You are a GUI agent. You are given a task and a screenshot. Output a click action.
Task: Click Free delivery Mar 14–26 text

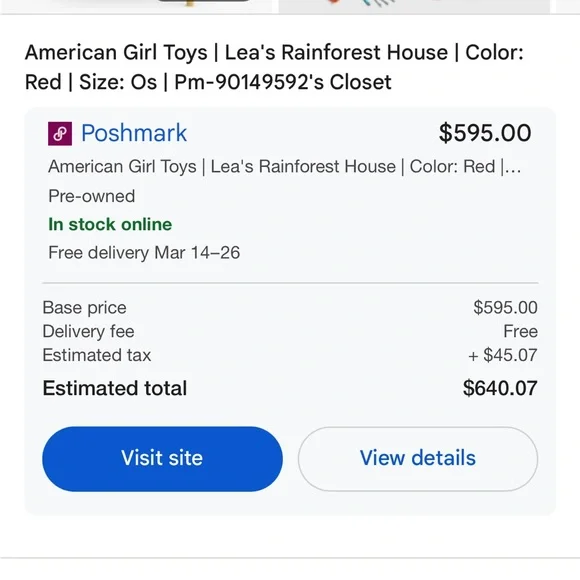click(144, 253)
